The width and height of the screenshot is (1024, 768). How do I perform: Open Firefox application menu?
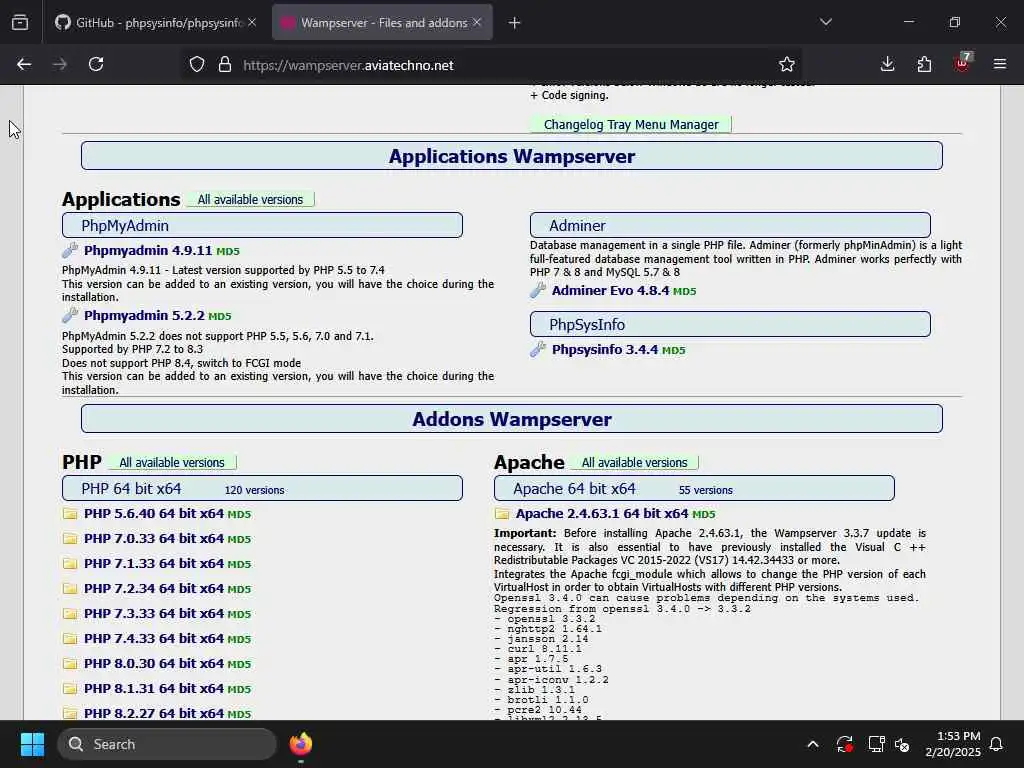(x=1000, y=65)
